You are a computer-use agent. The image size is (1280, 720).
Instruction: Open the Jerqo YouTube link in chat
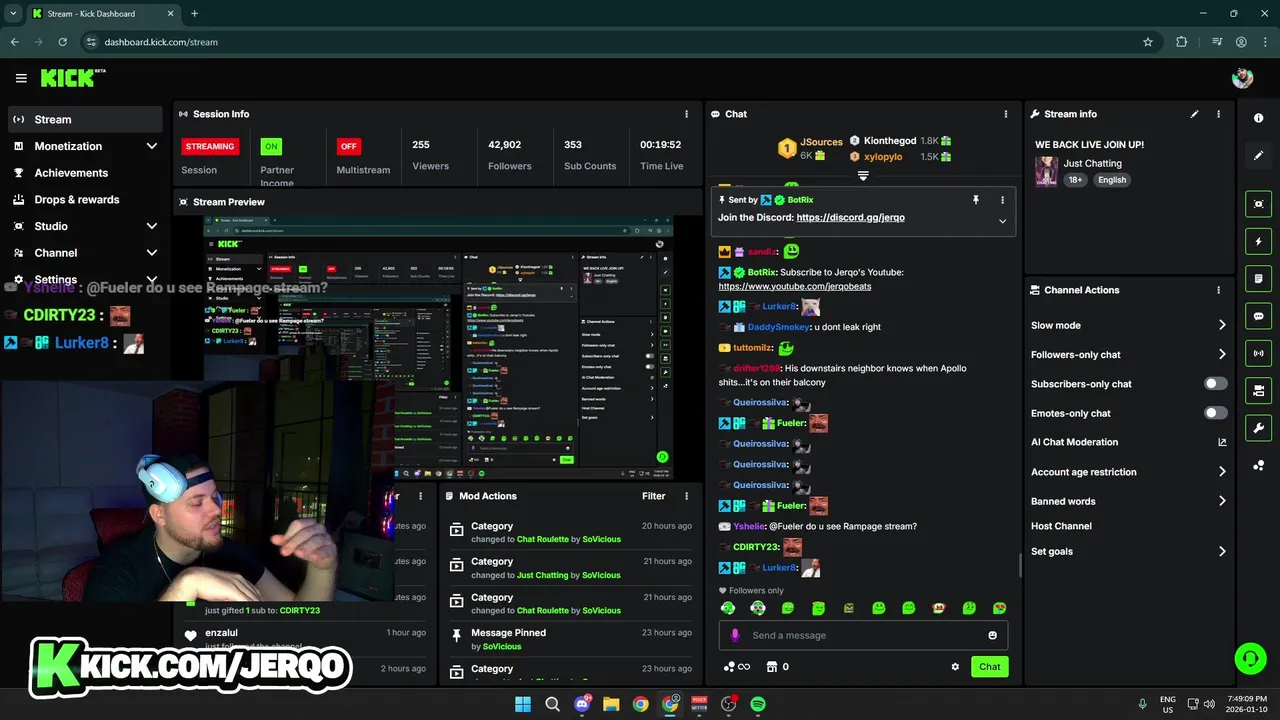795,286
